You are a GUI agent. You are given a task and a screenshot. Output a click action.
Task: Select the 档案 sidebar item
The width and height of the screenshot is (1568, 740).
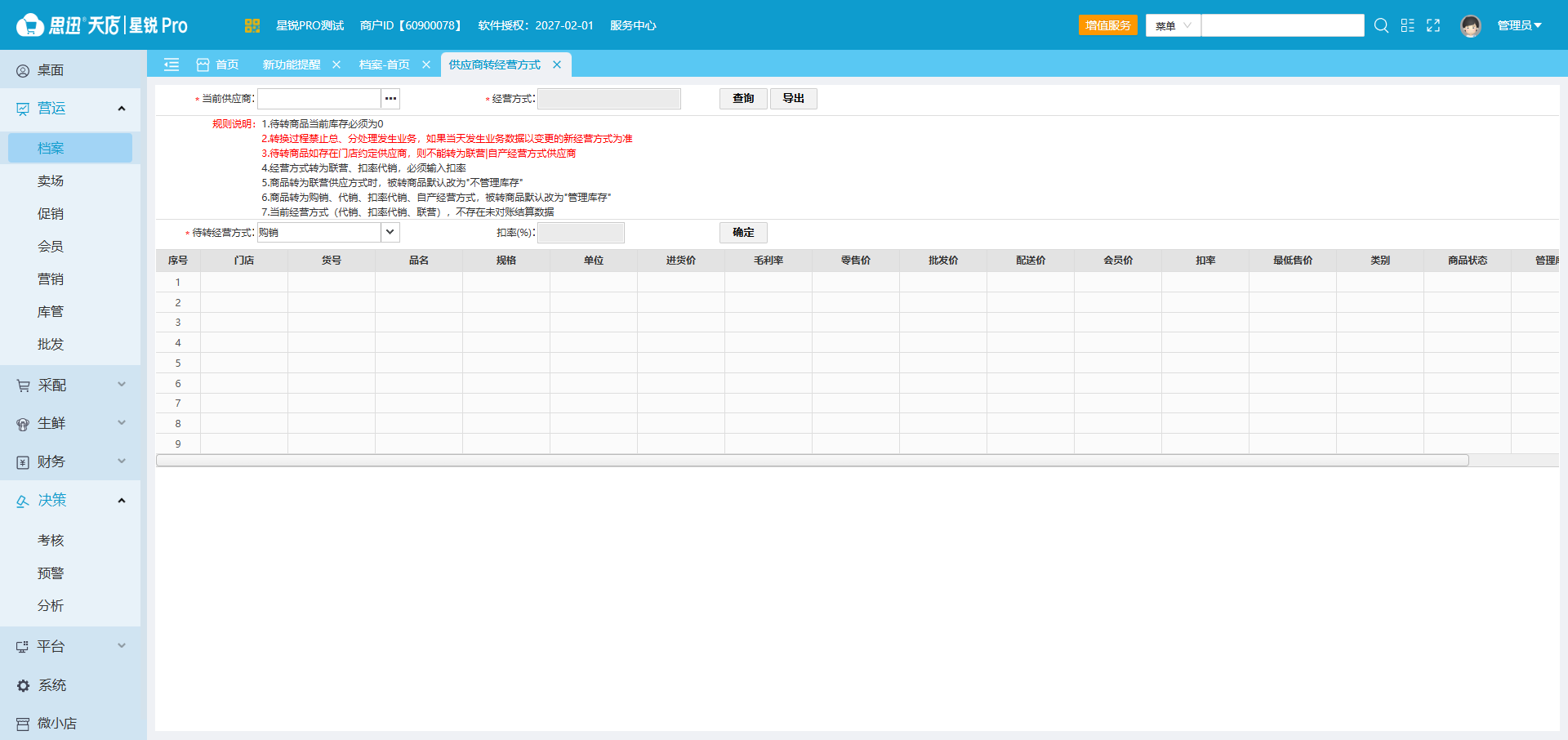[x=70, y=148]
